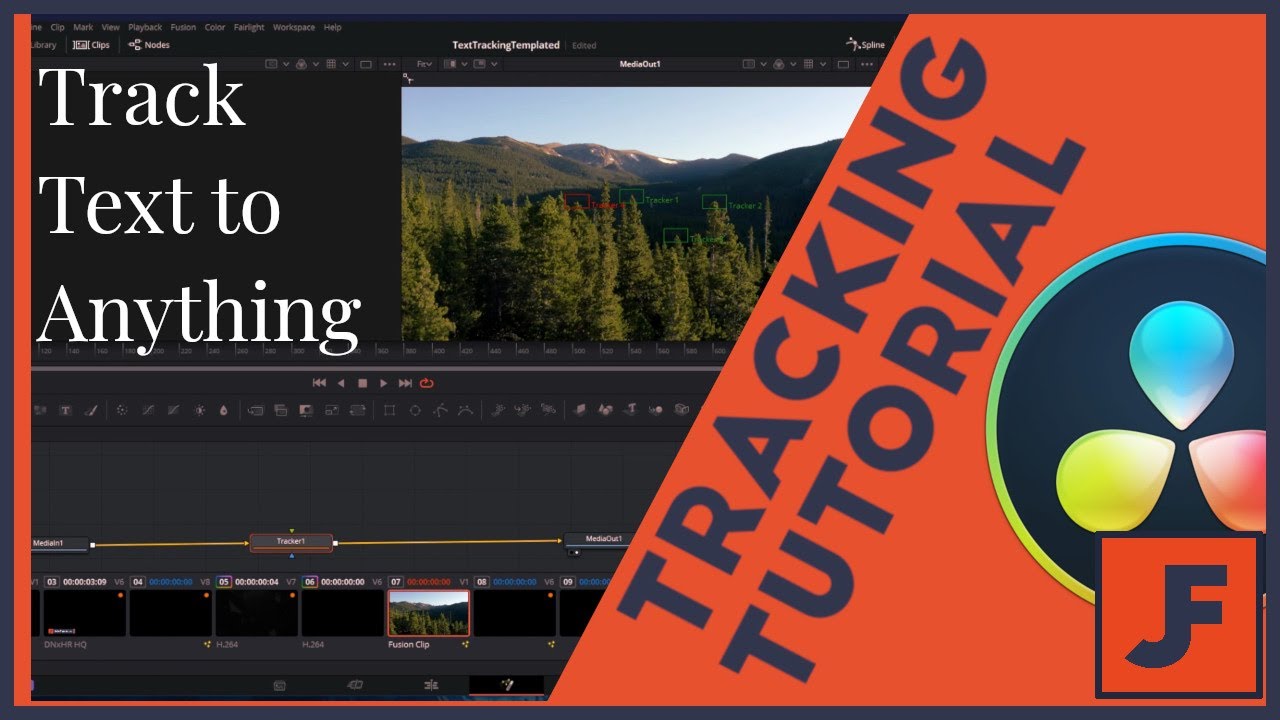
Task: Select the Paint brush tool
Action: pos(90,410)
